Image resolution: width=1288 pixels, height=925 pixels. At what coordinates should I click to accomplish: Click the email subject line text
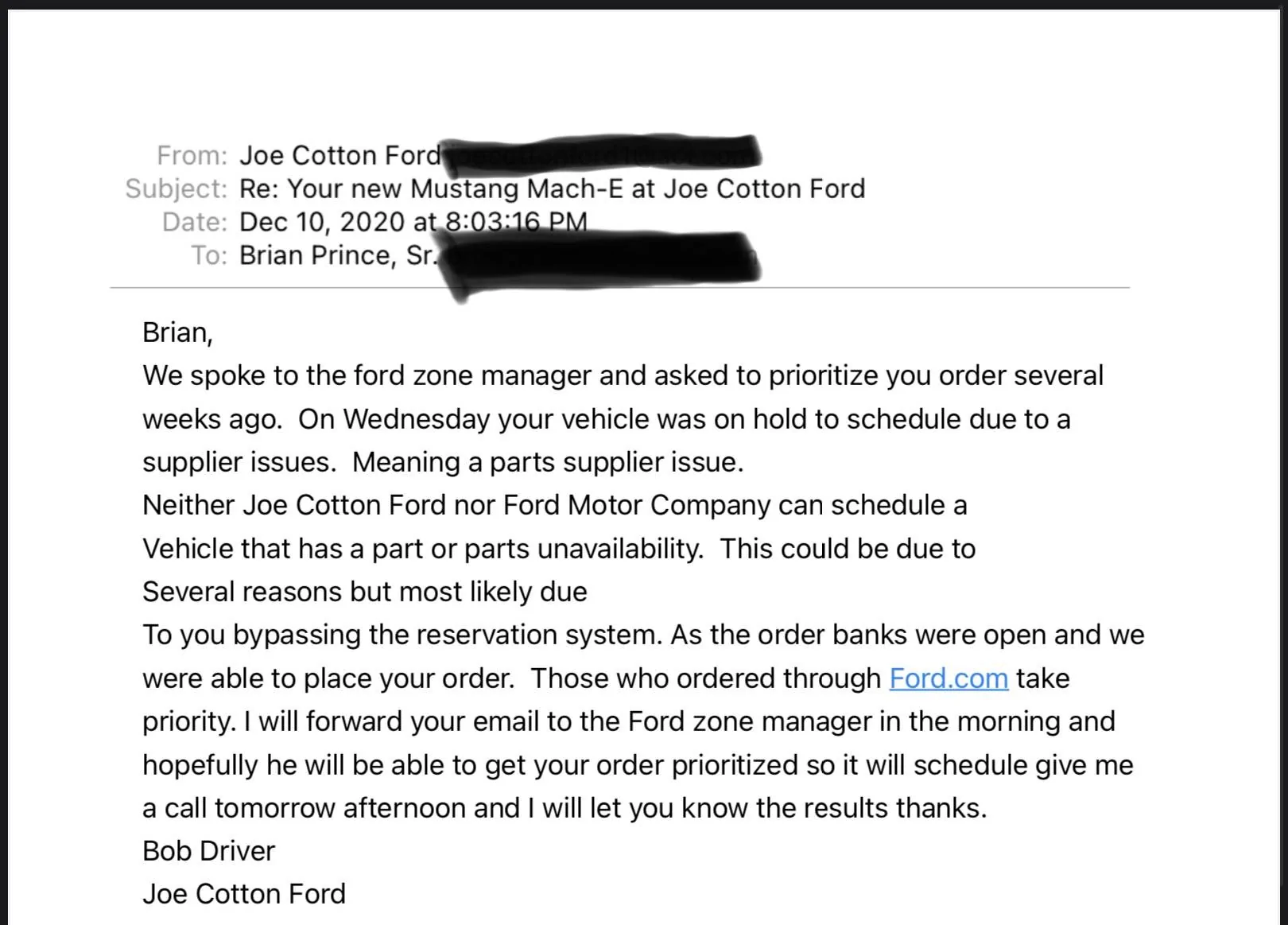552,188
